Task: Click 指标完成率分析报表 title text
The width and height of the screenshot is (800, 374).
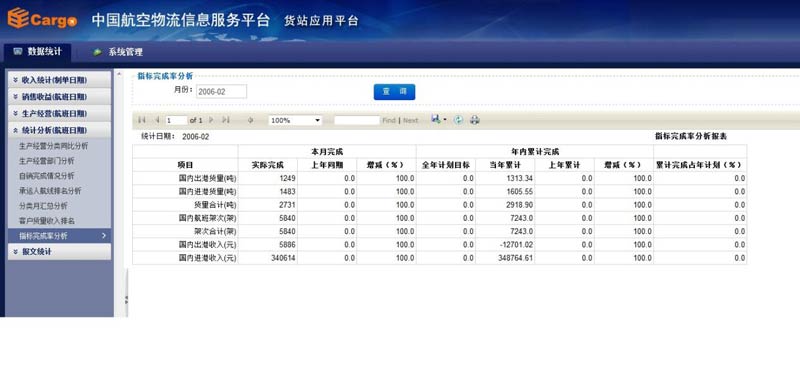Action: tap(691, 136)
